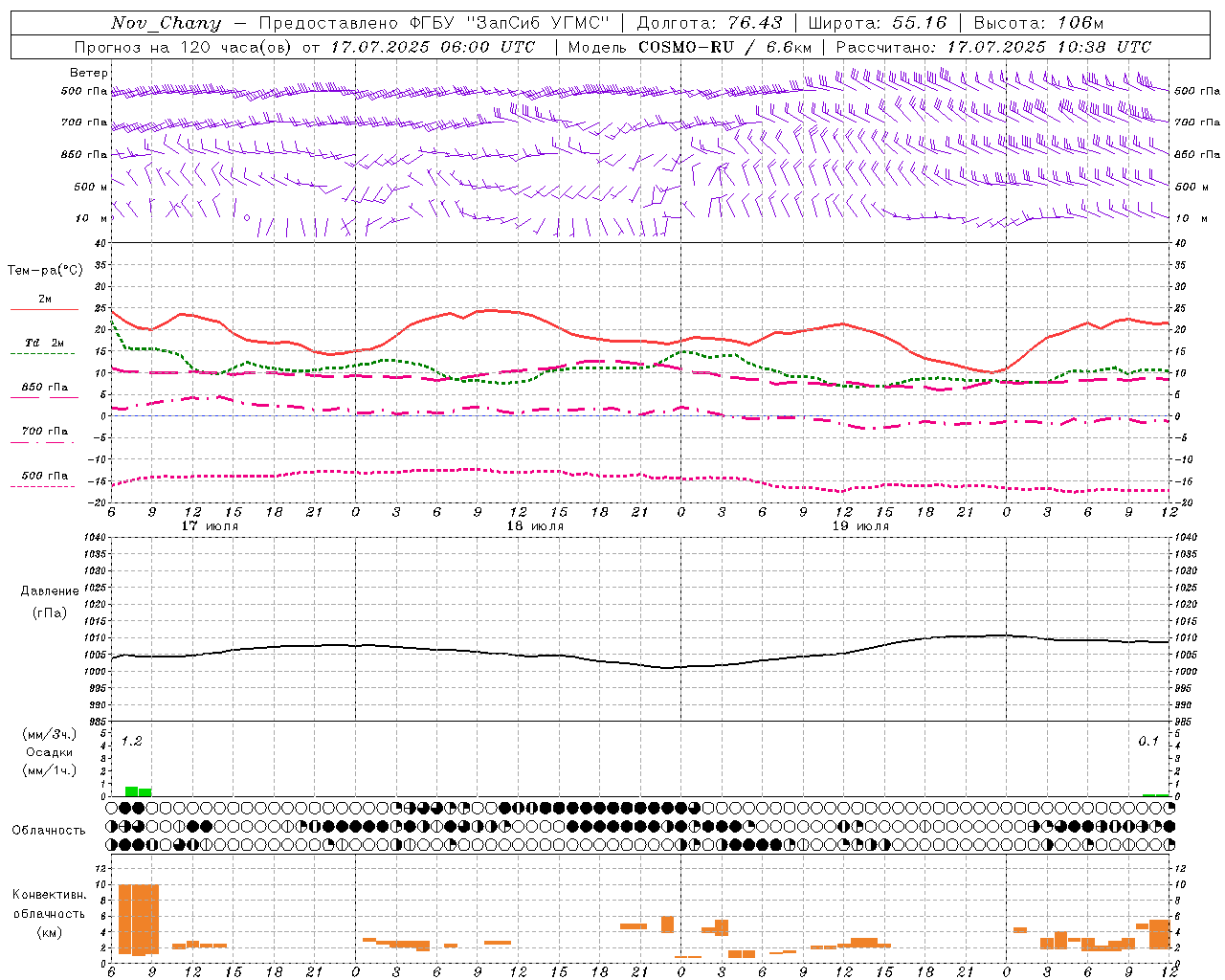Viewport: 1225px width, 980px height.
Task: Click the 'Ветер' wind panel label
Action: [89, 73]
